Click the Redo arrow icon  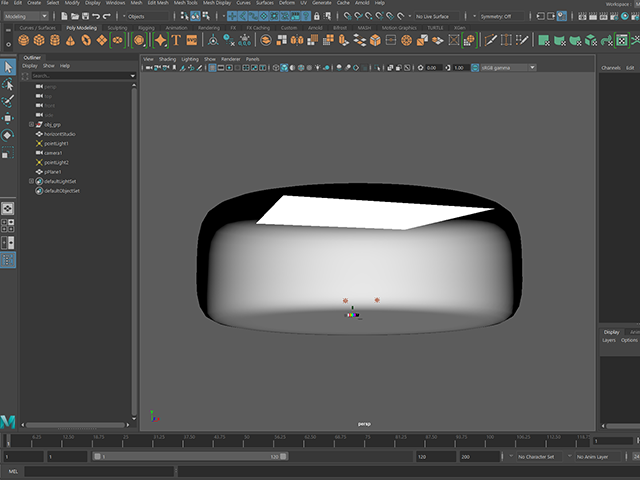(x=107, y=16)
